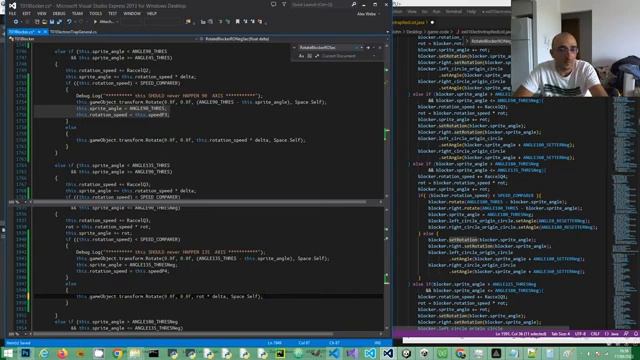Image resolution: width=640 pixels, height=360 pixels.
Task: Open the class navigation dropdown TJVBlocker
Action: pyautogui.click(x=102, y=39)
